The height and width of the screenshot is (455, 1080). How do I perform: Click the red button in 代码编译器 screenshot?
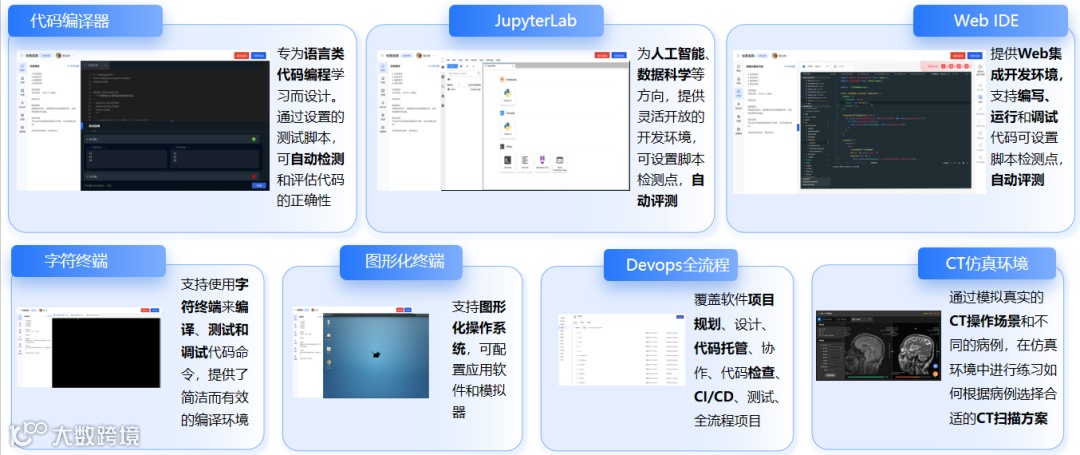[x=242, y=56]
